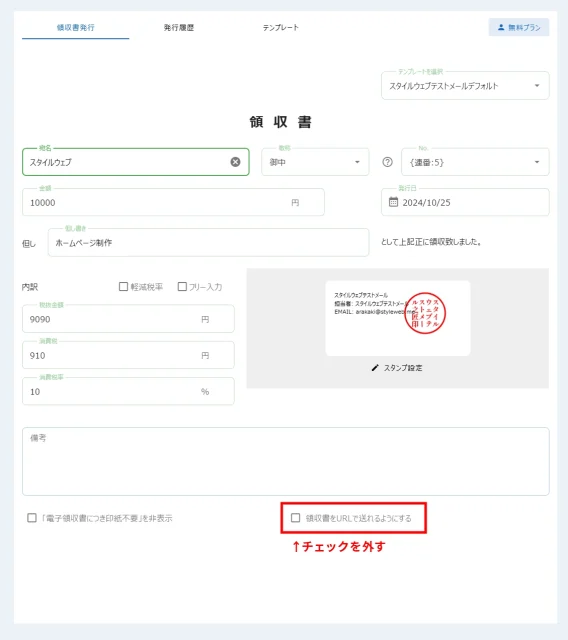Image resolution: width=568 pixels, height=640 pixels.
Task: Select the 領収書発行 tab
Action: pos(75,27)
